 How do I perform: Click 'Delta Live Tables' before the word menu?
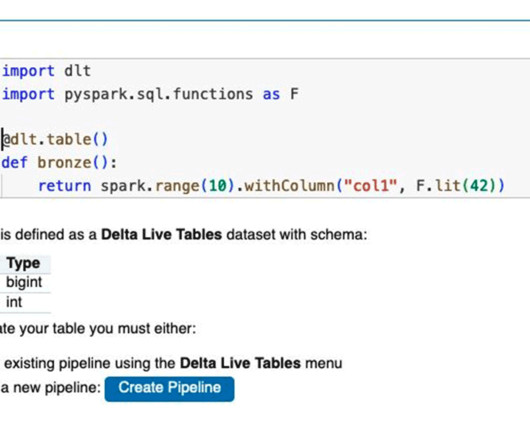(240, 363)
